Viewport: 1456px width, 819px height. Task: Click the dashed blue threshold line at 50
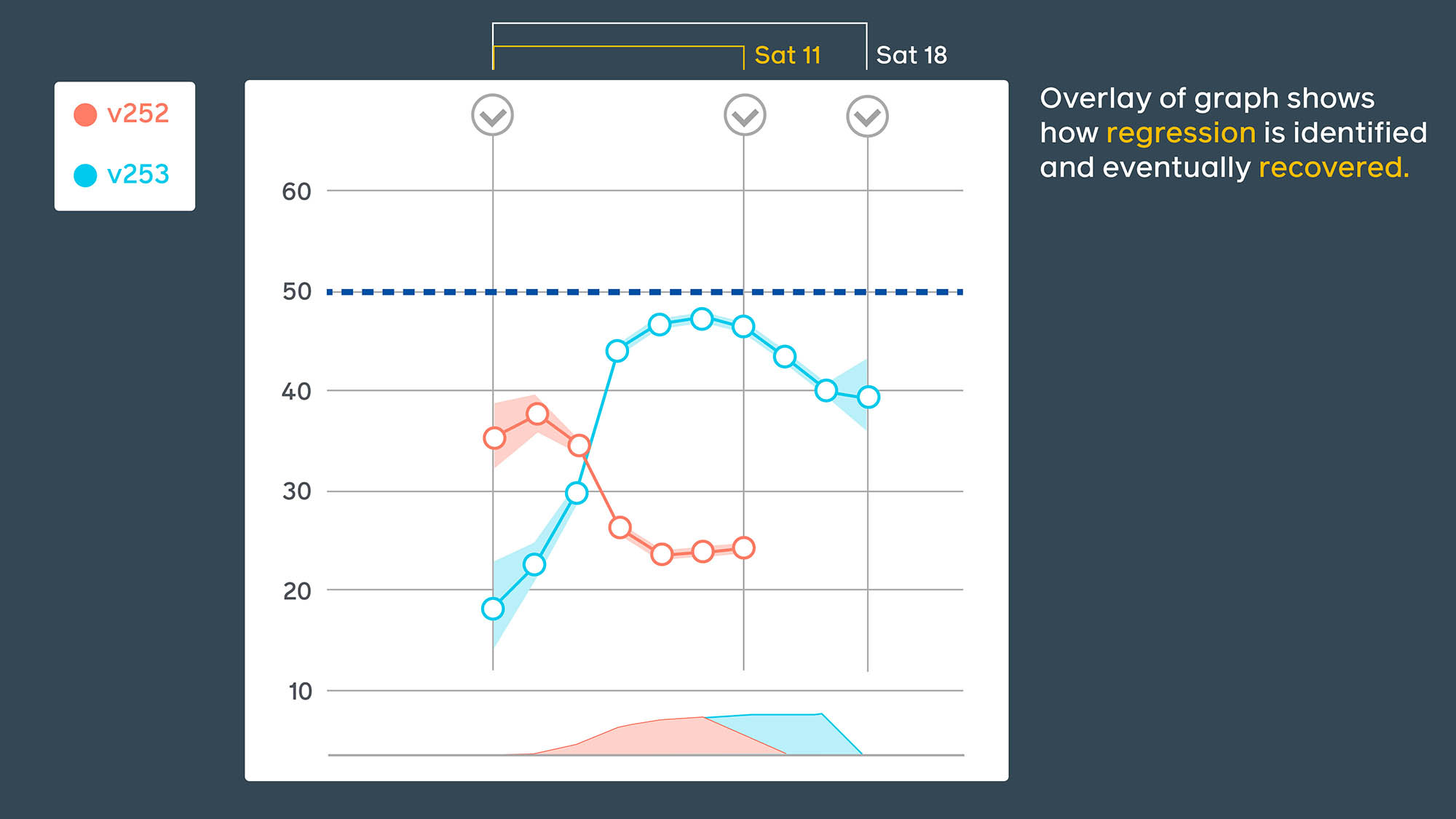coord(645,292)
